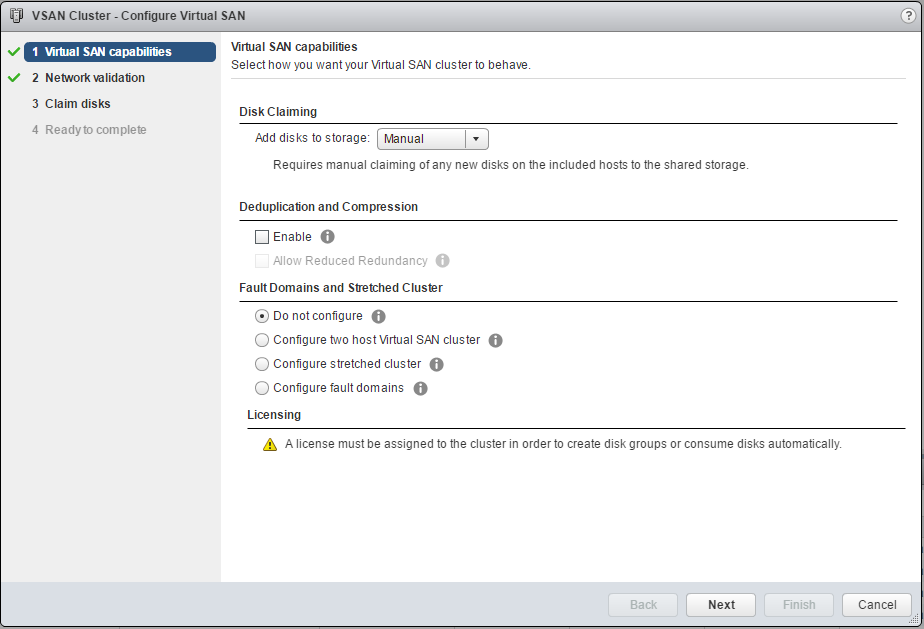Viewport: 924px width, 629px height.
Task: Show info for Configure stretched cluster
Action: click(x=436, y=364)
